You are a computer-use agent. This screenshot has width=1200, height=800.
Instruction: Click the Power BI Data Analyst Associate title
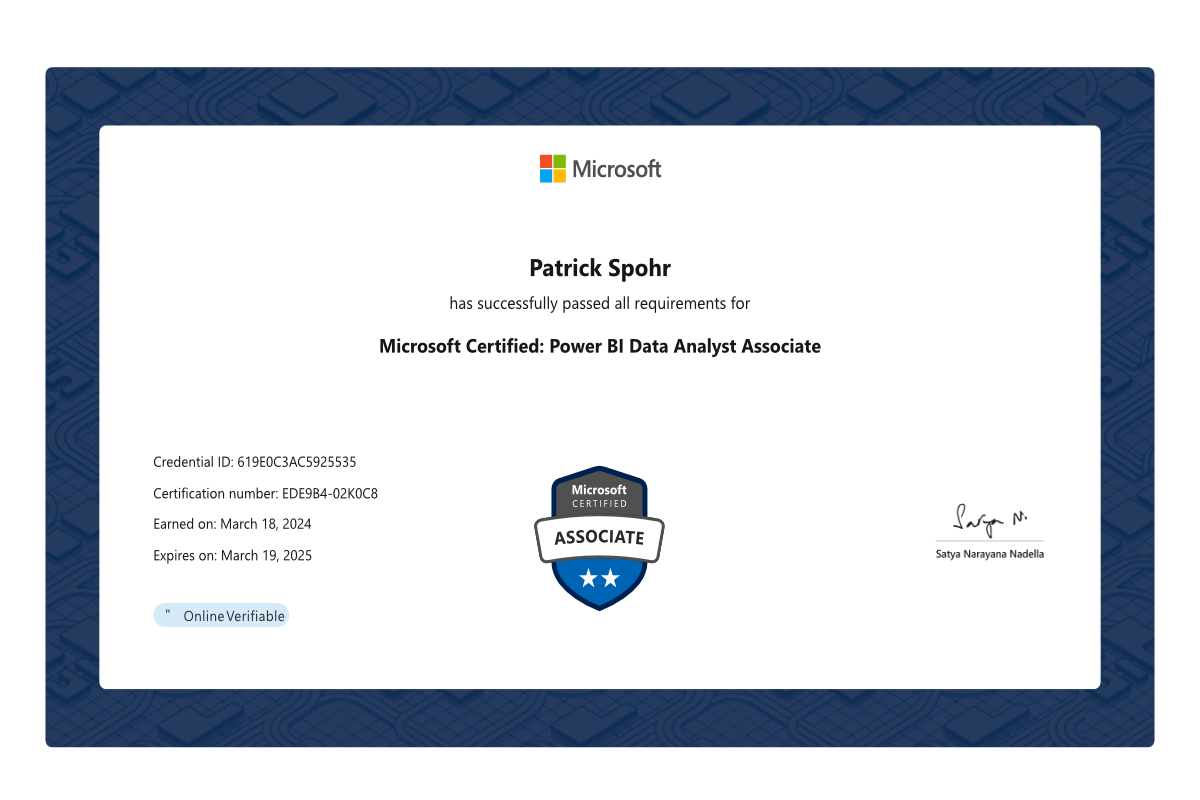tap(599, 347)
